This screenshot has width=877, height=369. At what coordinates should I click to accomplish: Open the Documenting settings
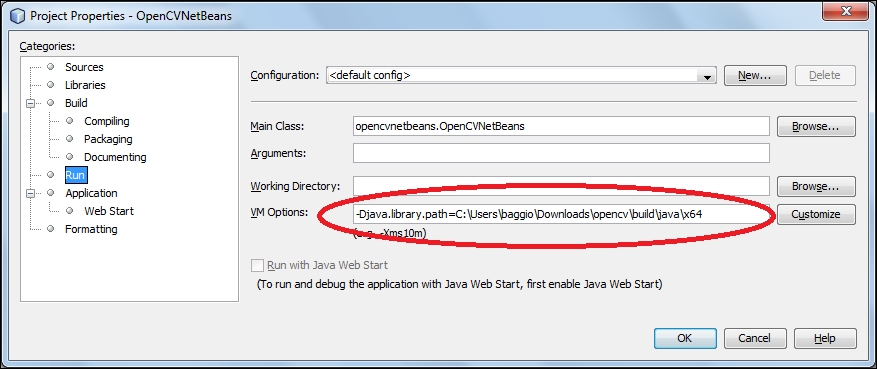click(x=115, y=157)
